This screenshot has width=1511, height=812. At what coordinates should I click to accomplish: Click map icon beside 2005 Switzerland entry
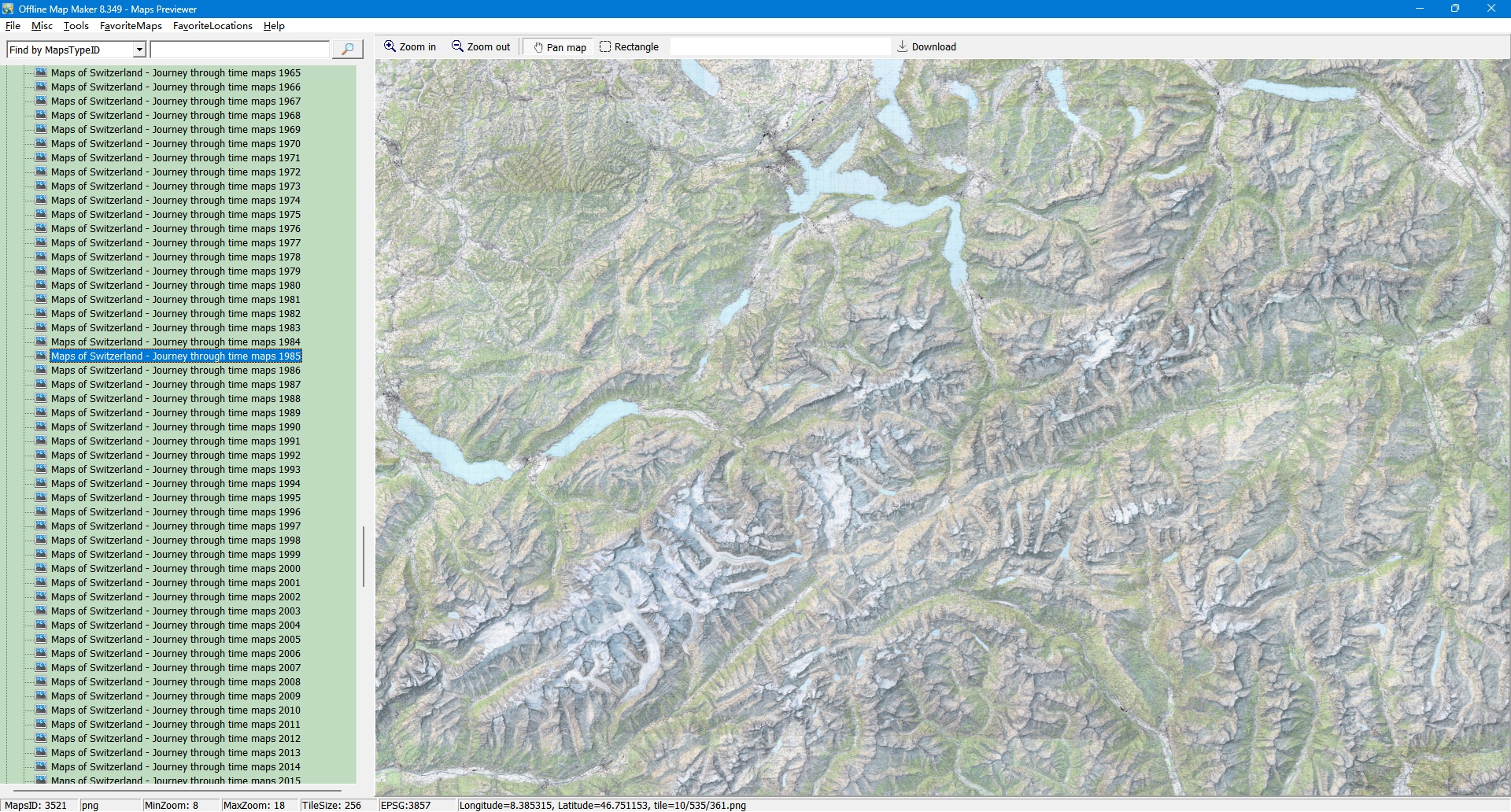point(42,639)
